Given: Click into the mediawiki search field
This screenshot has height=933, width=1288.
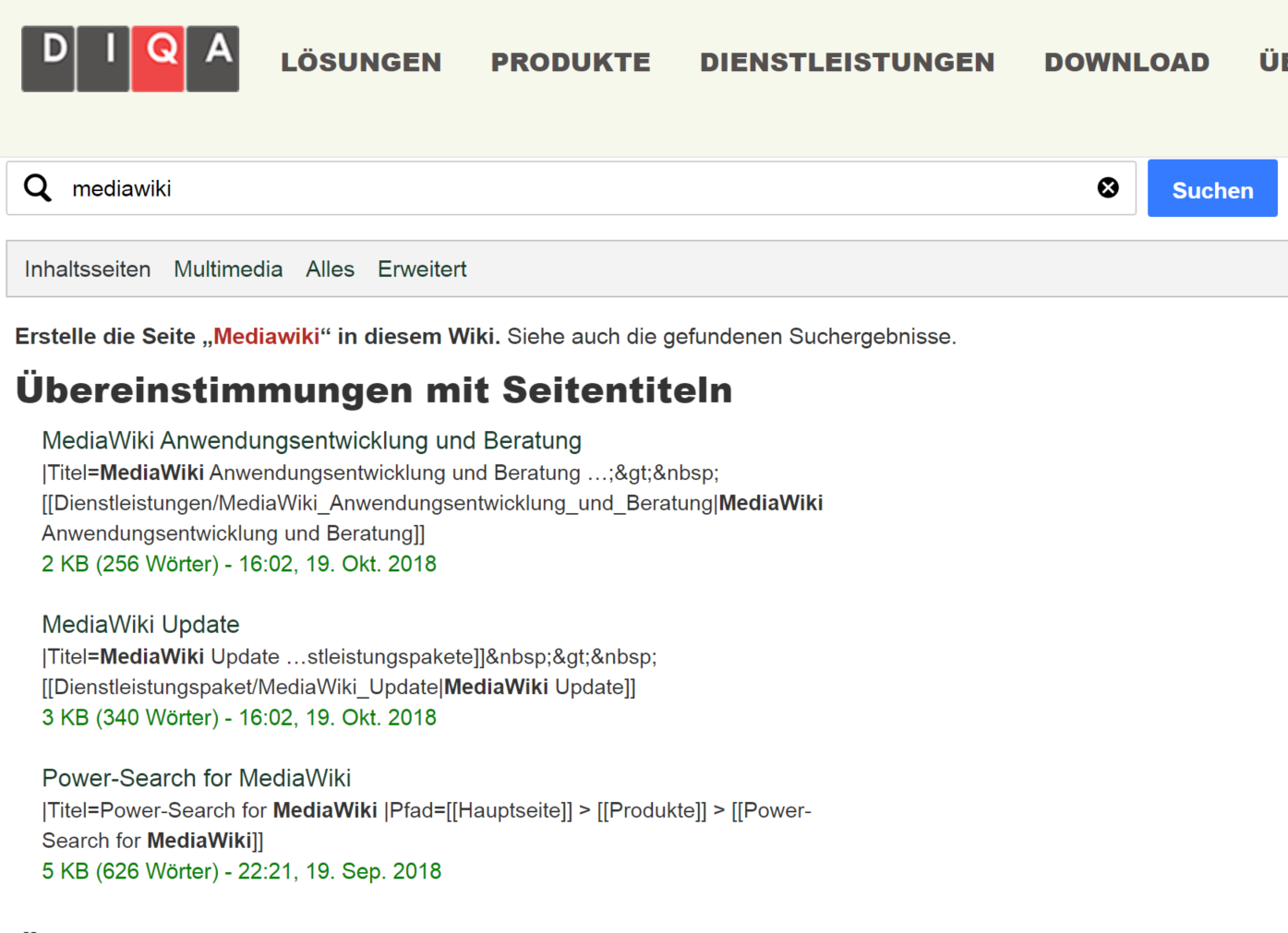Looking at the screenshot, I should click(x=572, y=188).
